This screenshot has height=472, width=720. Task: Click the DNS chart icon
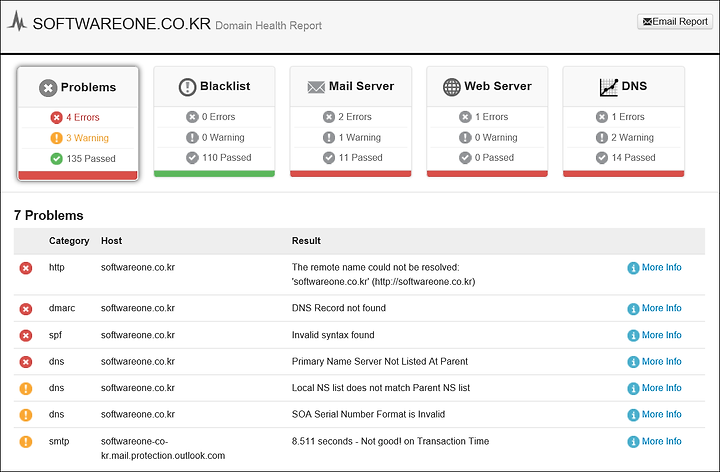pos(609,87)
